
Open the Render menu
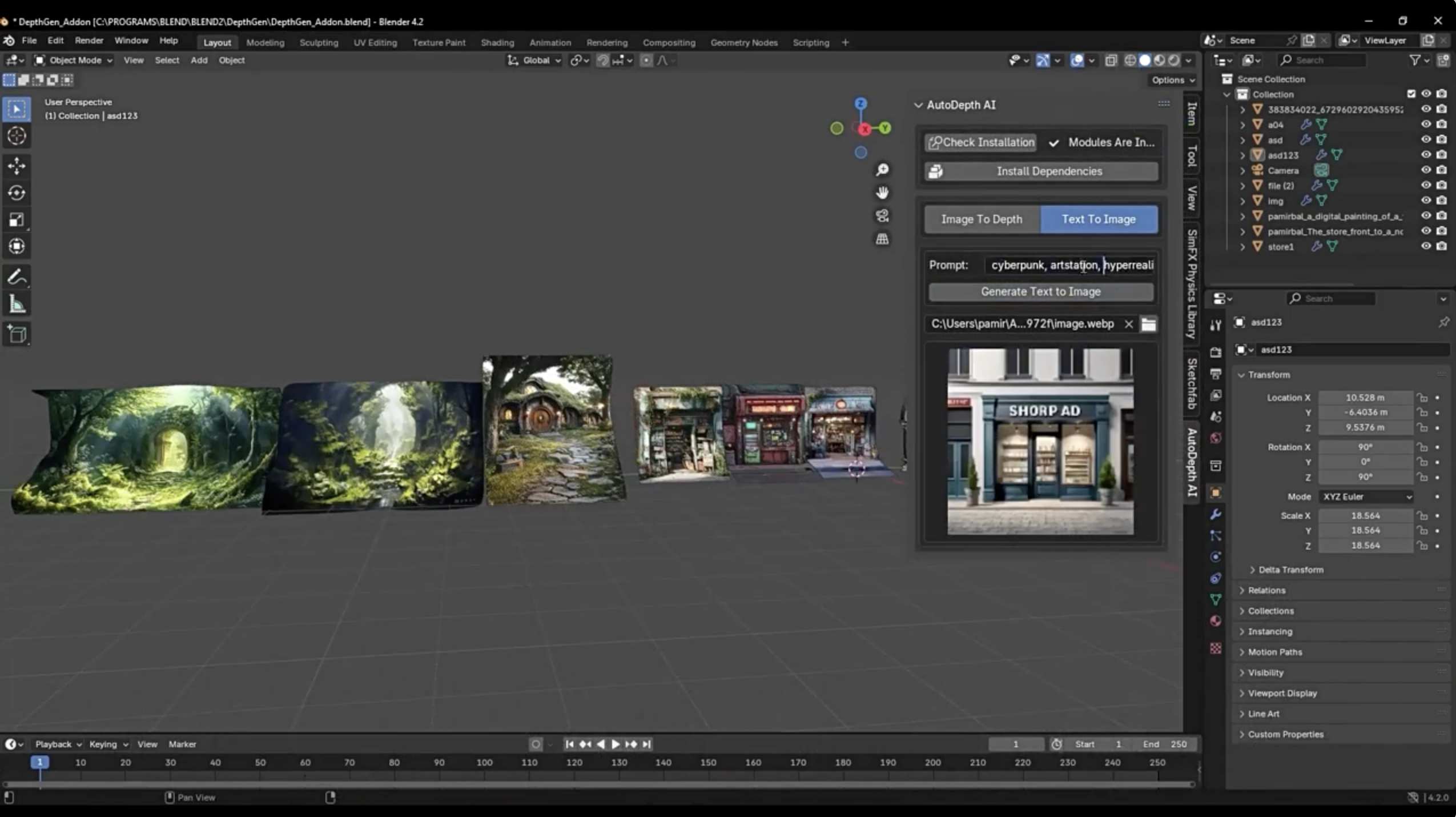[x=89, y=41]
